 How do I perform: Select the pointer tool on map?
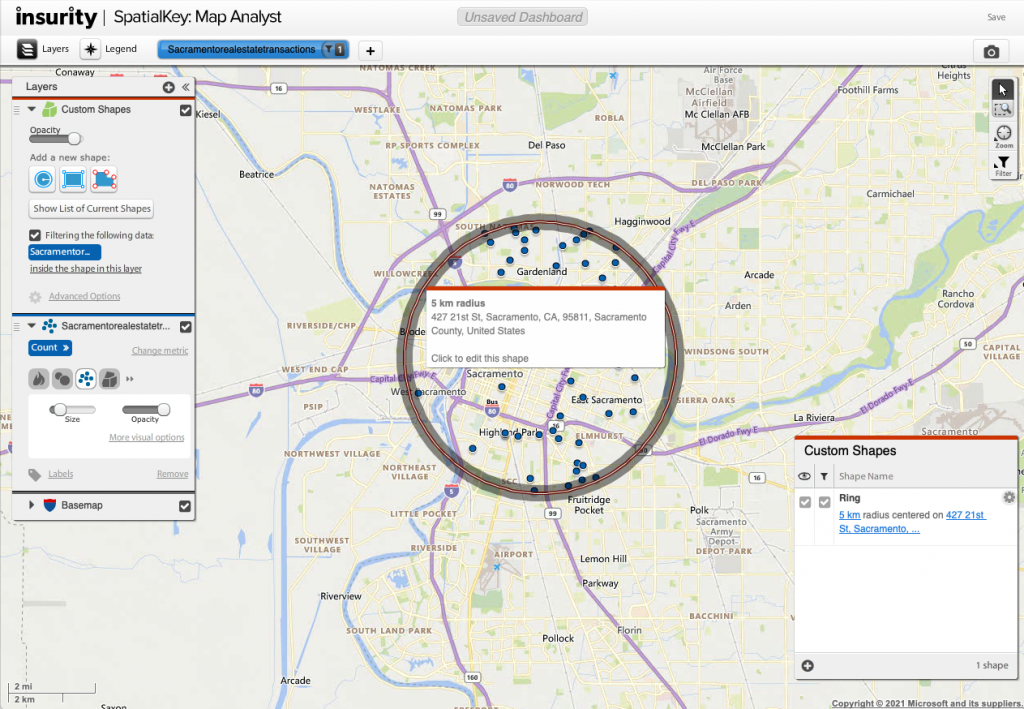(x=1002, y=89)
